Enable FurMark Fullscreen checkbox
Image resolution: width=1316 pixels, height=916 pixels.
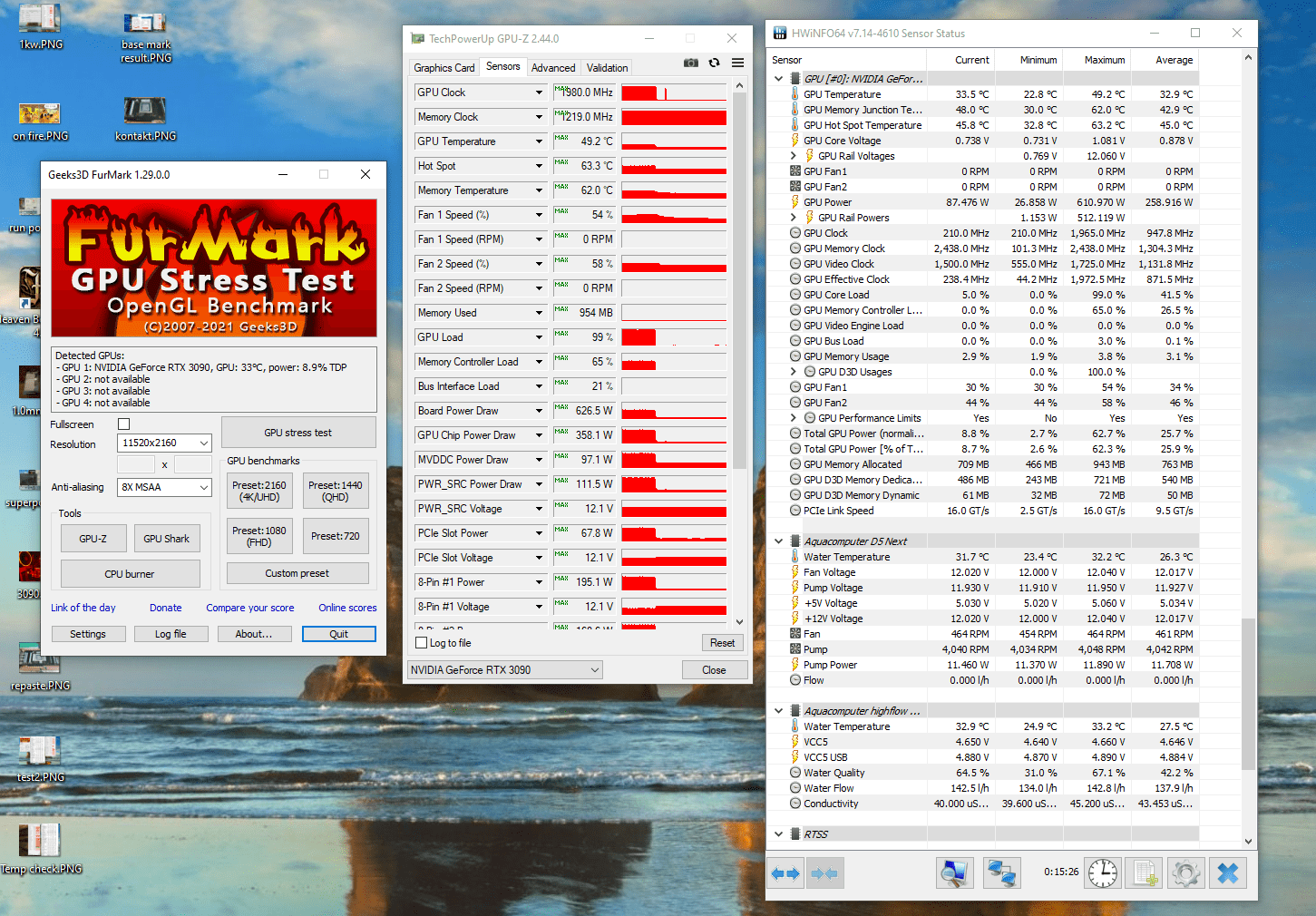pyautogui.click(x=124, y=424)
